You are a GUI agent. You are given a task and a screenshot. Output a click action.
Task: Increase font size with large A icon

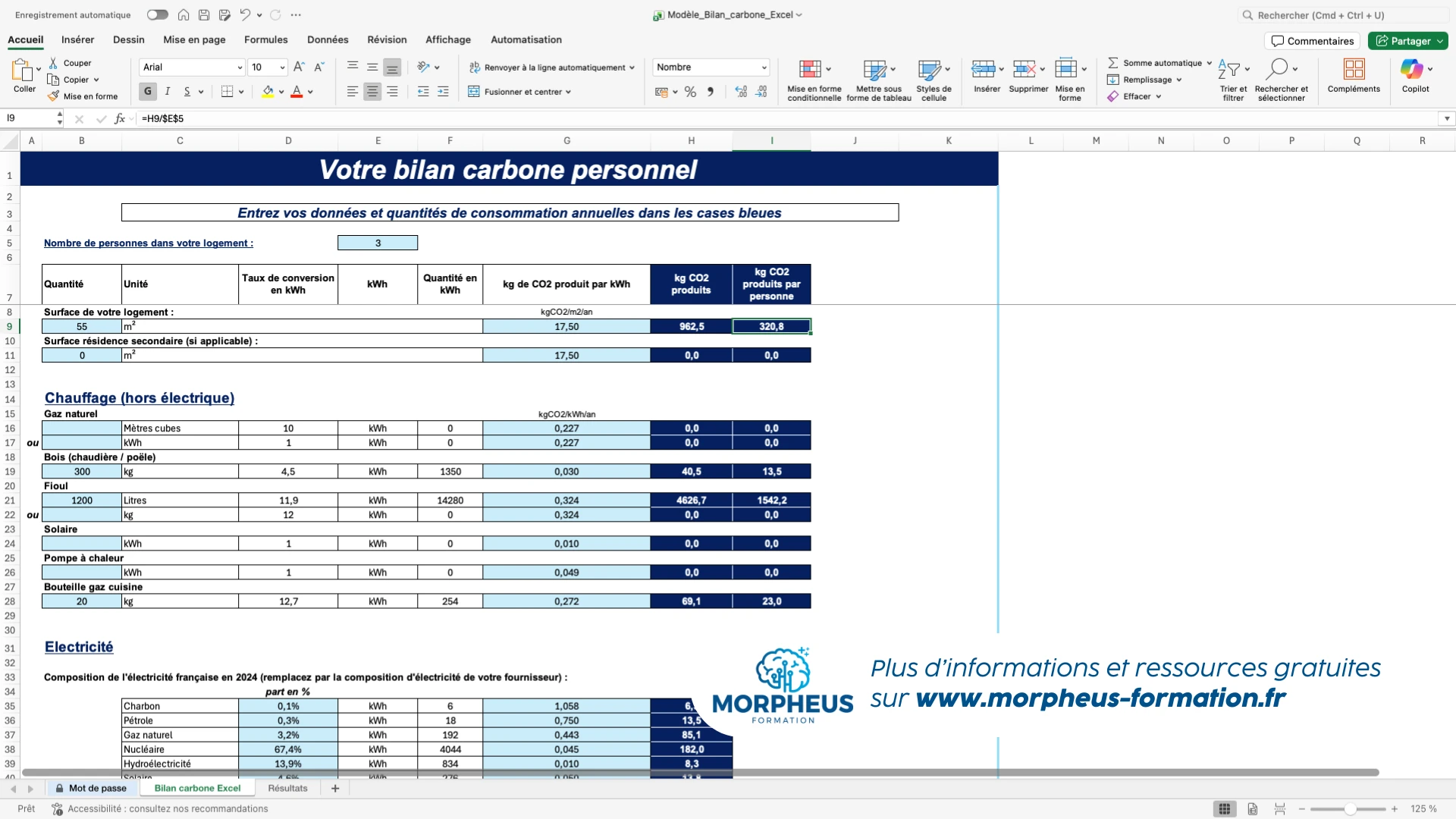pos(299,67)
